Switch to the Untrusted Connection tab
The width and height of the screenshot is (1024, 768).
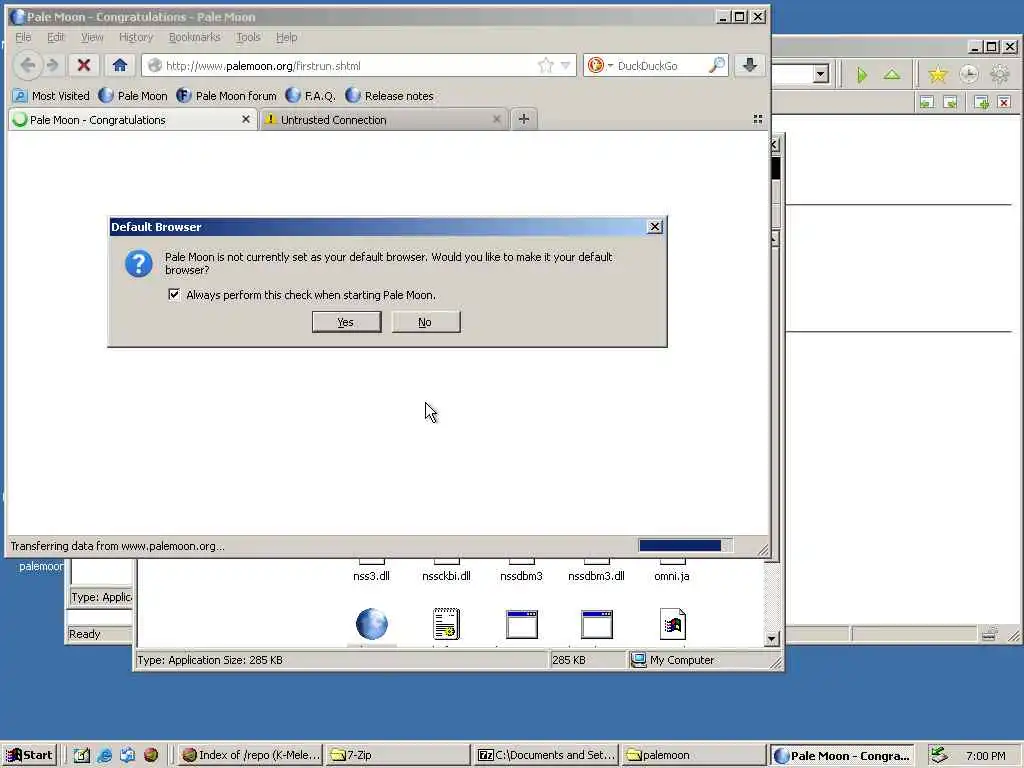[x=383, y=120]
